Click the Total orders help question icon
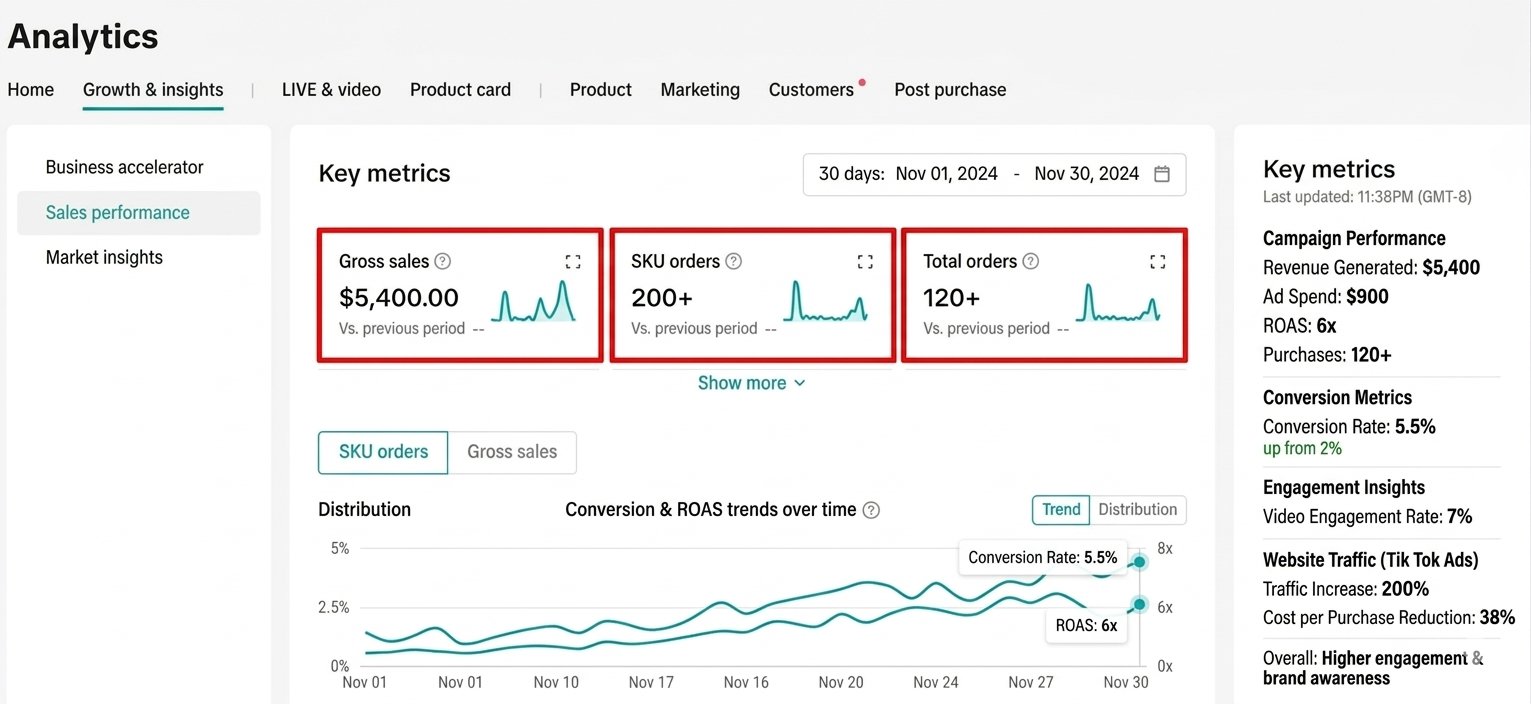1531x704 pixels. 1031,261
